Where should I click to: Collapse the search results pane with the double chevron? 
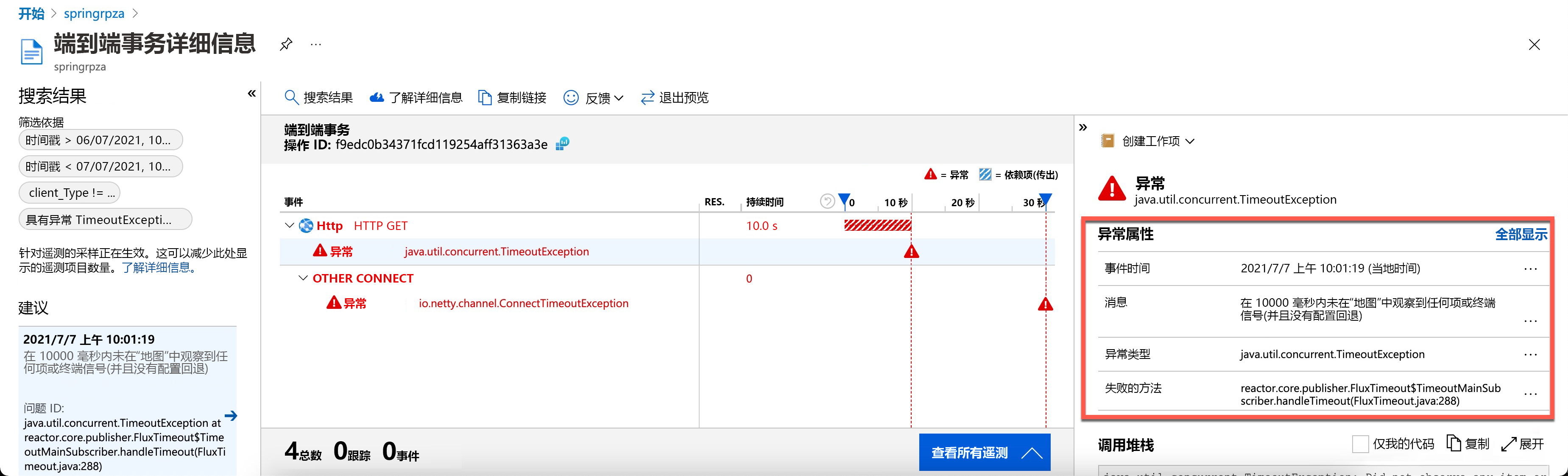point(251,94)
